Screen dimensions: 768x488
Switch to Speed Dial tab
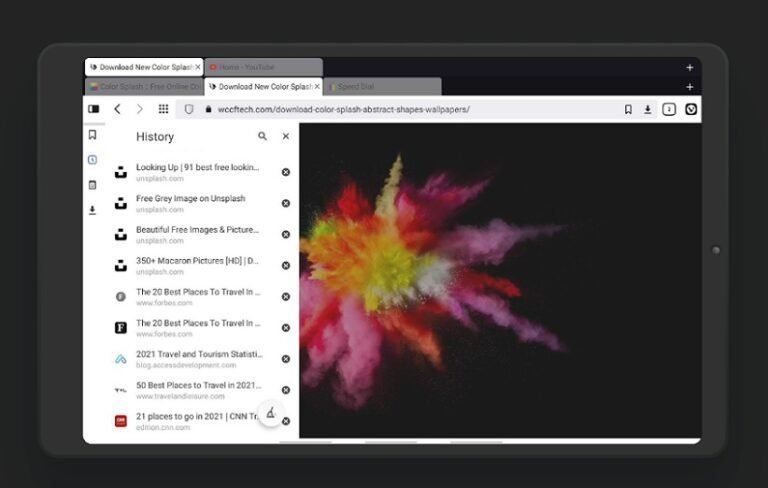pyautogui.click(x=382, y=87)
